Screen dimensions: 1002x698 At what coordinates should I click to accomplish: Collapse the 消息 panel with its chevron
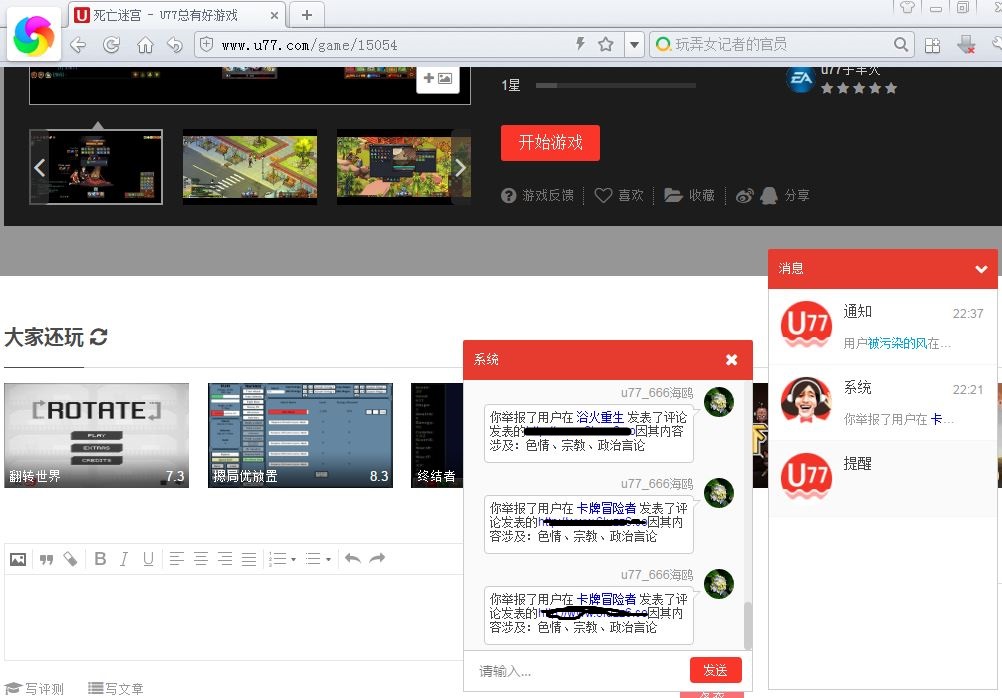(x=982, y=269)
